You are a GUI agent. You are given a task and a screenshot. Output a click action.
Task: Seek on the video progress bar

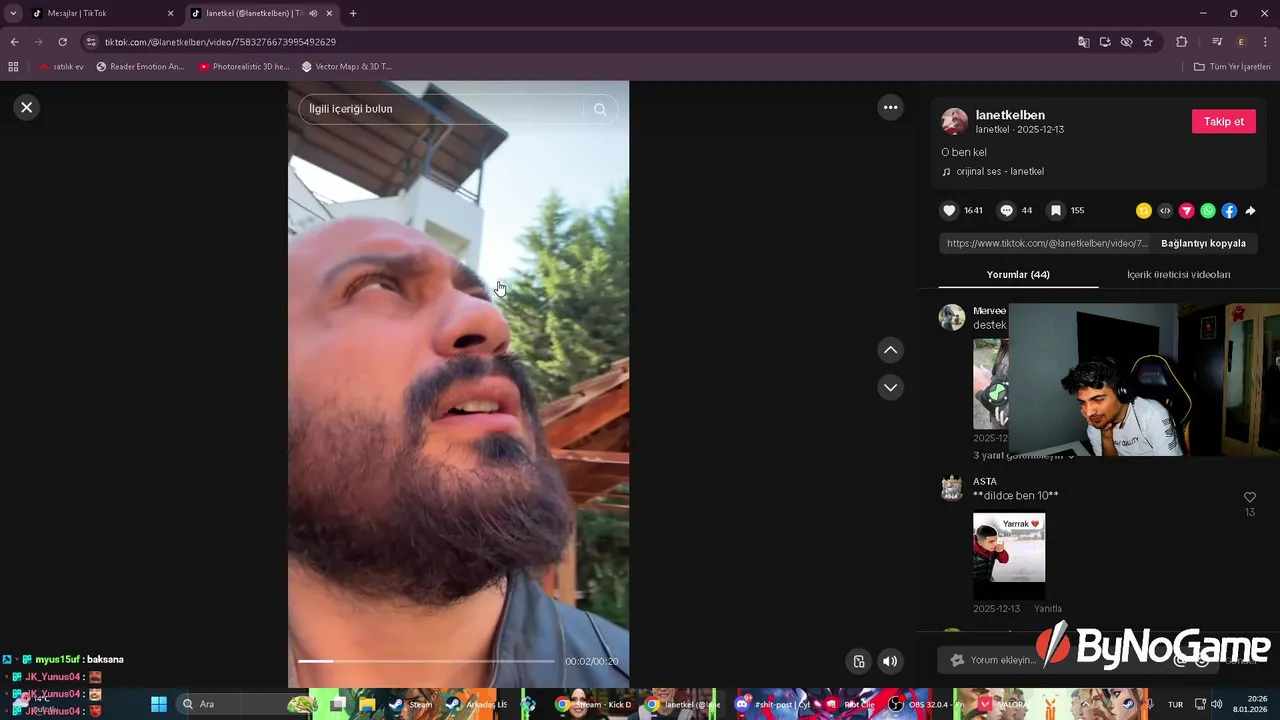click(x=426, y=661)
